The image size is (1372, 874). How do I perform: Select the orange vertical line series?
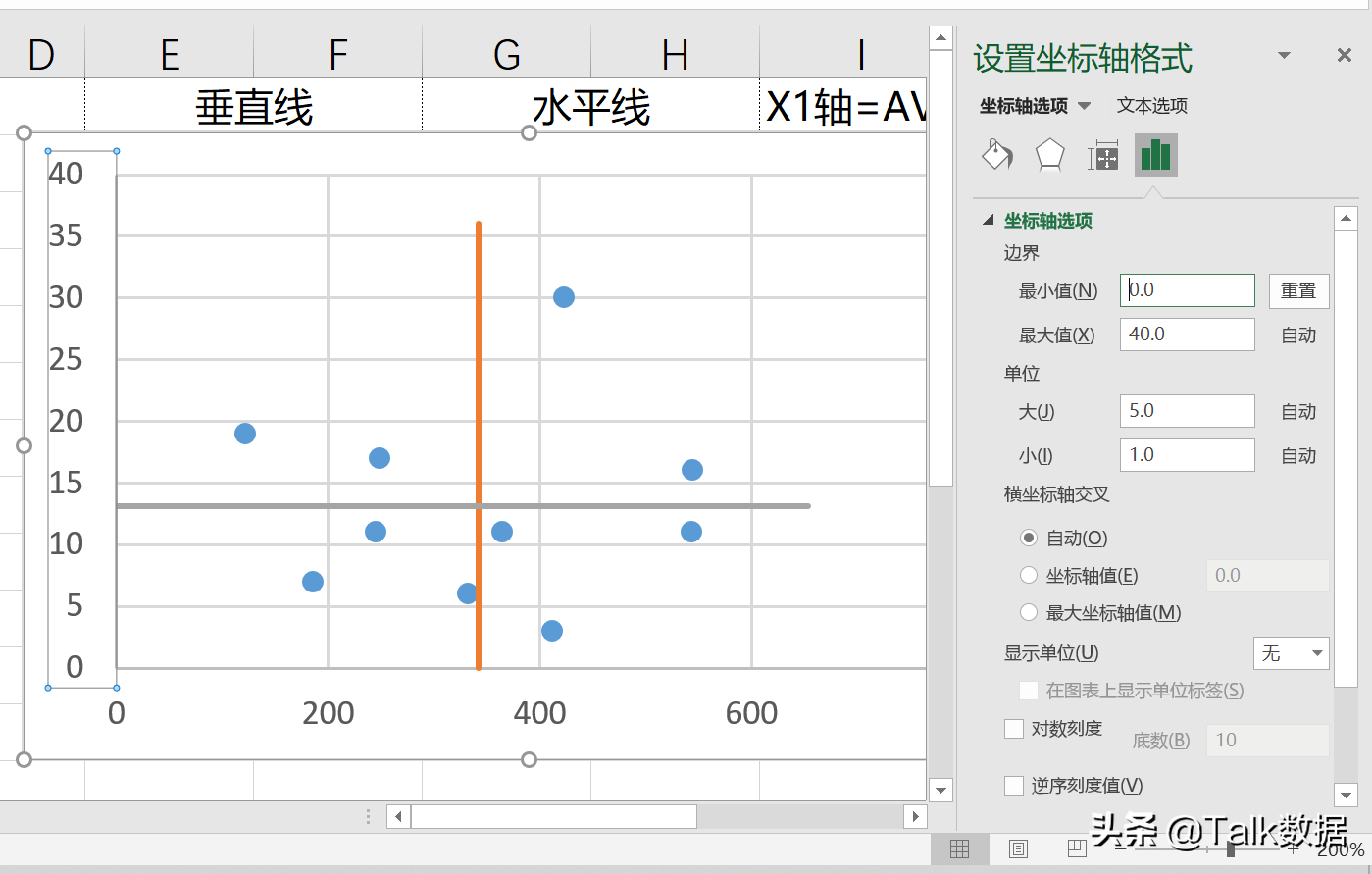click(x=479, y=392)
